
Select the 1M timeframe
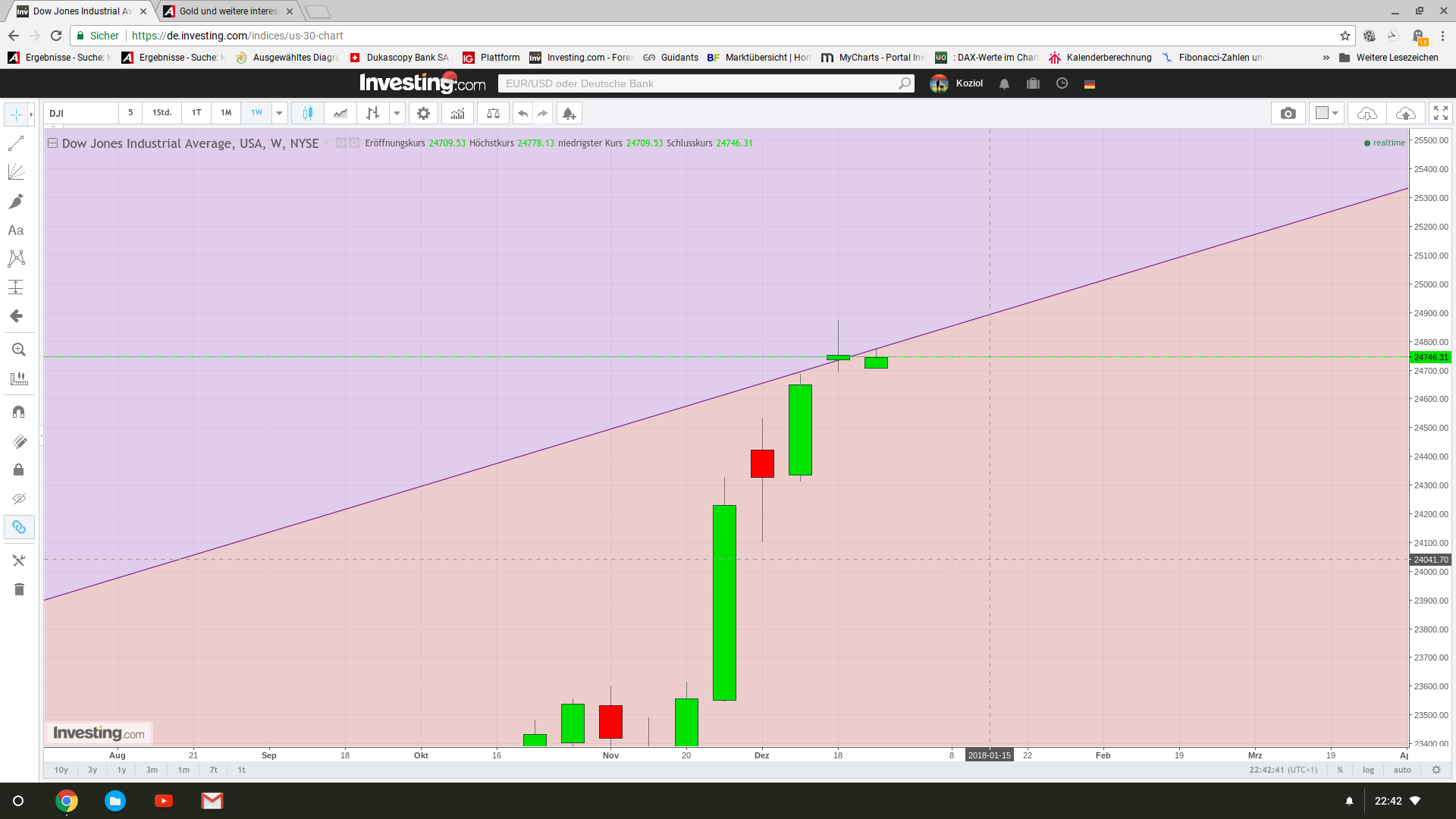(226, 112)
